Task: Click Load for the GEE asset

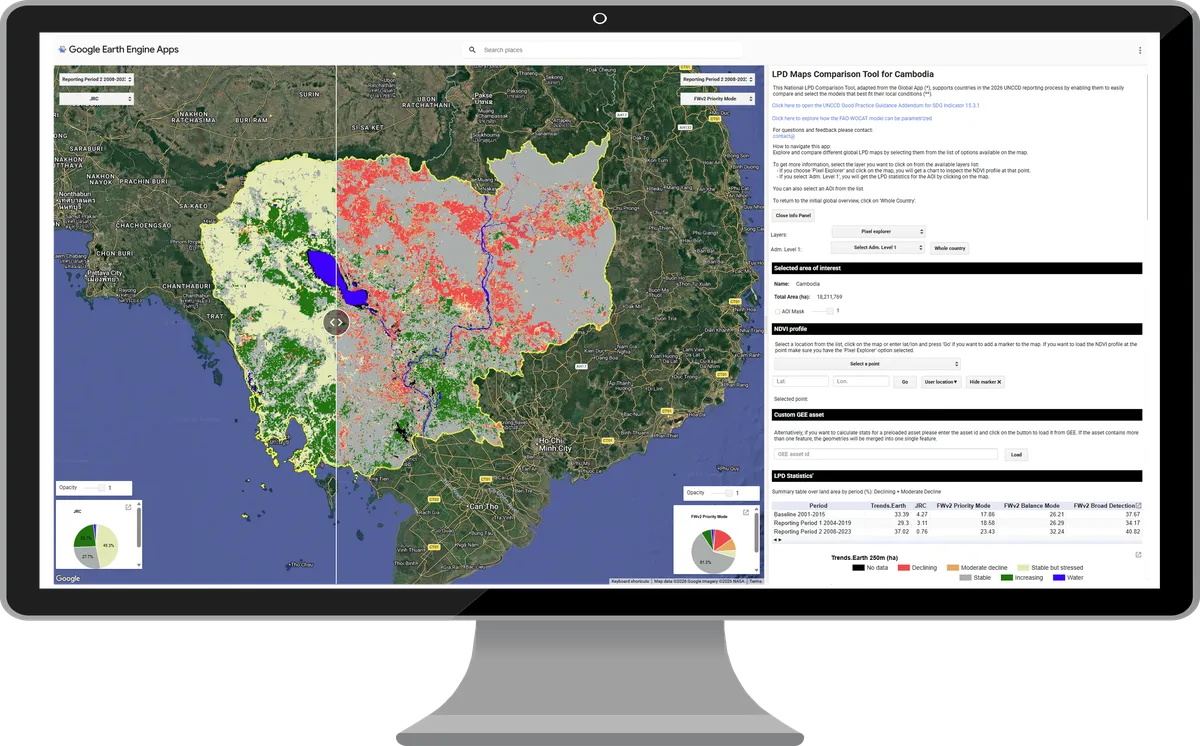Action: pyautogui.click(x=1016, y=454)
